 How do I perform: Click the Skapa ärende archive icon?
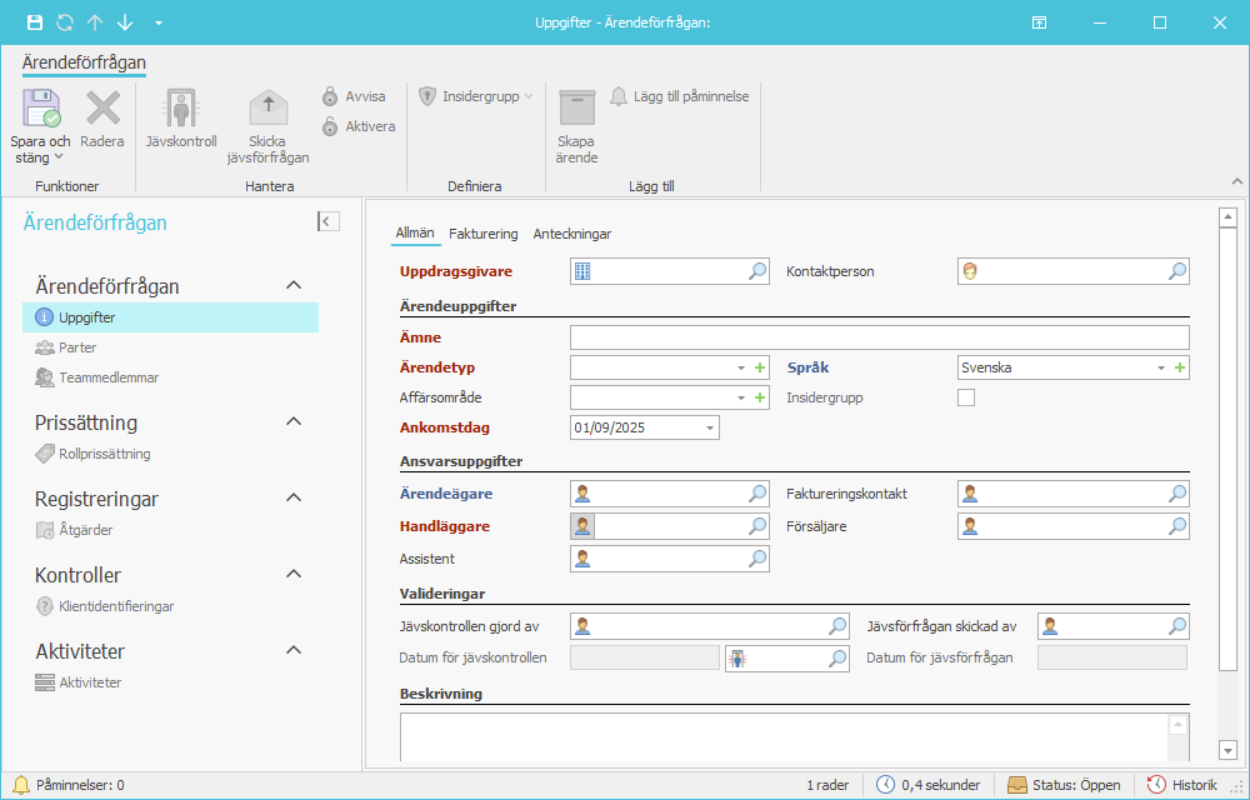click(x=577, y=108)
